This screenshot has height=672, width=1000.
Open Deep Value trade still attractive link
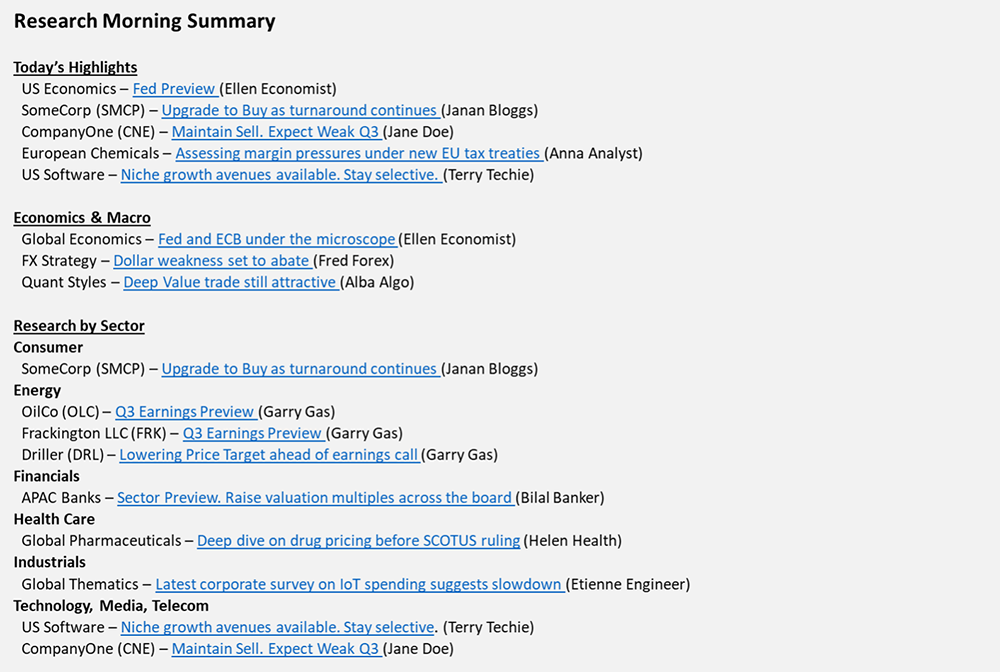231,282
